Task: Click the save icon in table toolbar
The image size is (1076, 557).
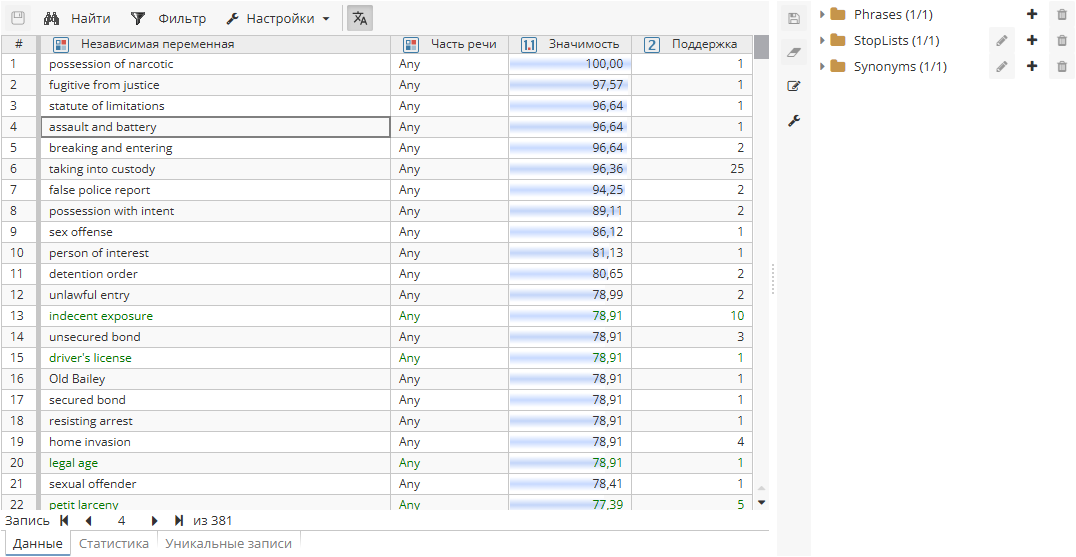Action: (x=18, y=18)
